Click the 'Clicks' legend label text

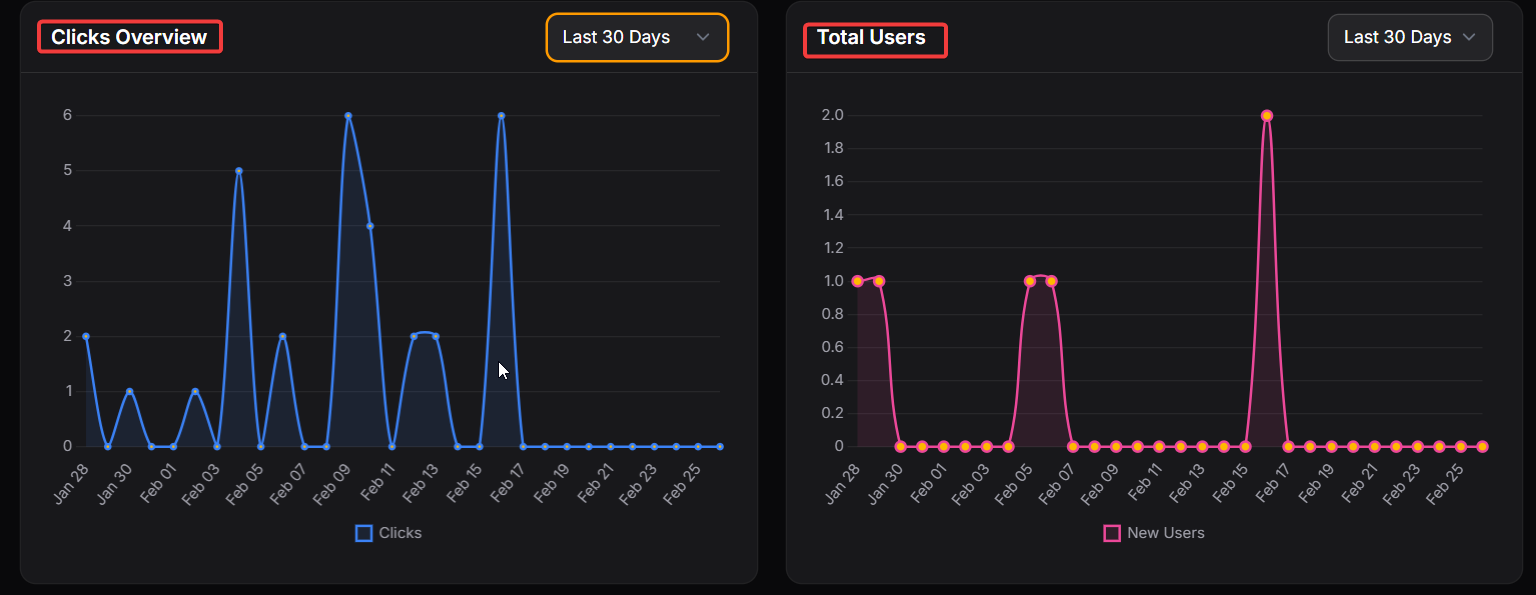(400, 533)
